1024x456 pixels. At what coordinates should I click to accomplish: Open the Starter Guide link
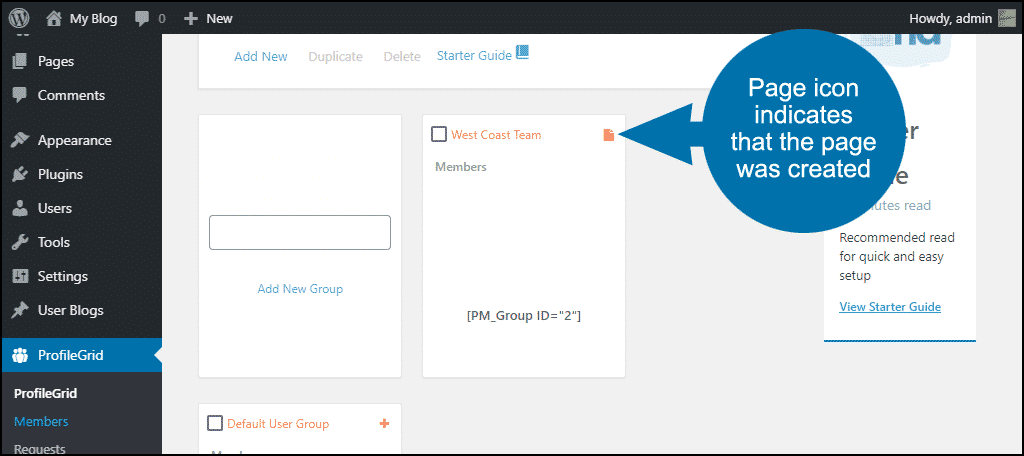click(474, 56)
